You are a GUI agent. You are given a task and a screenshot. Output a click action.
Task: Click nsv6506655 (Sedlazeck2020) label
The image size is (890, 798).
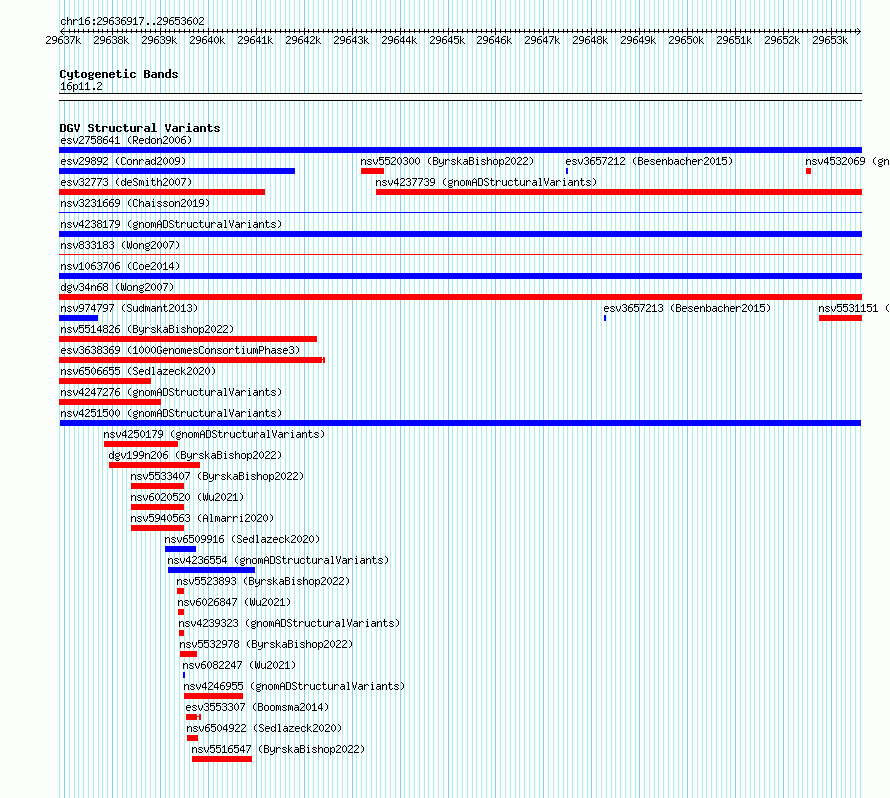pos(138,371)
